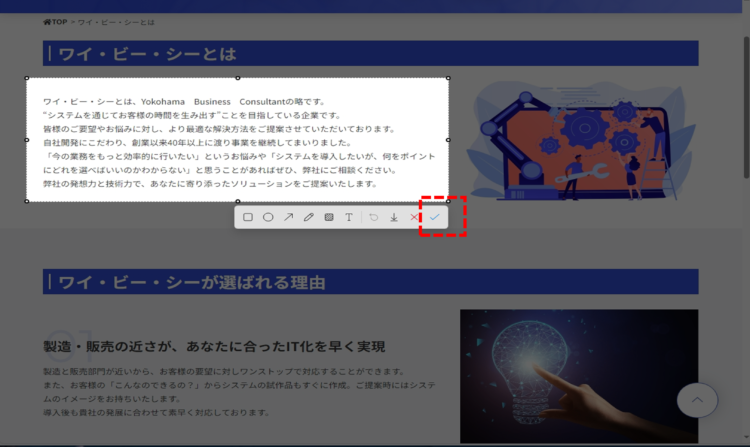
Task: Confirm capture with blue checkmark
Action: [434, 217]
